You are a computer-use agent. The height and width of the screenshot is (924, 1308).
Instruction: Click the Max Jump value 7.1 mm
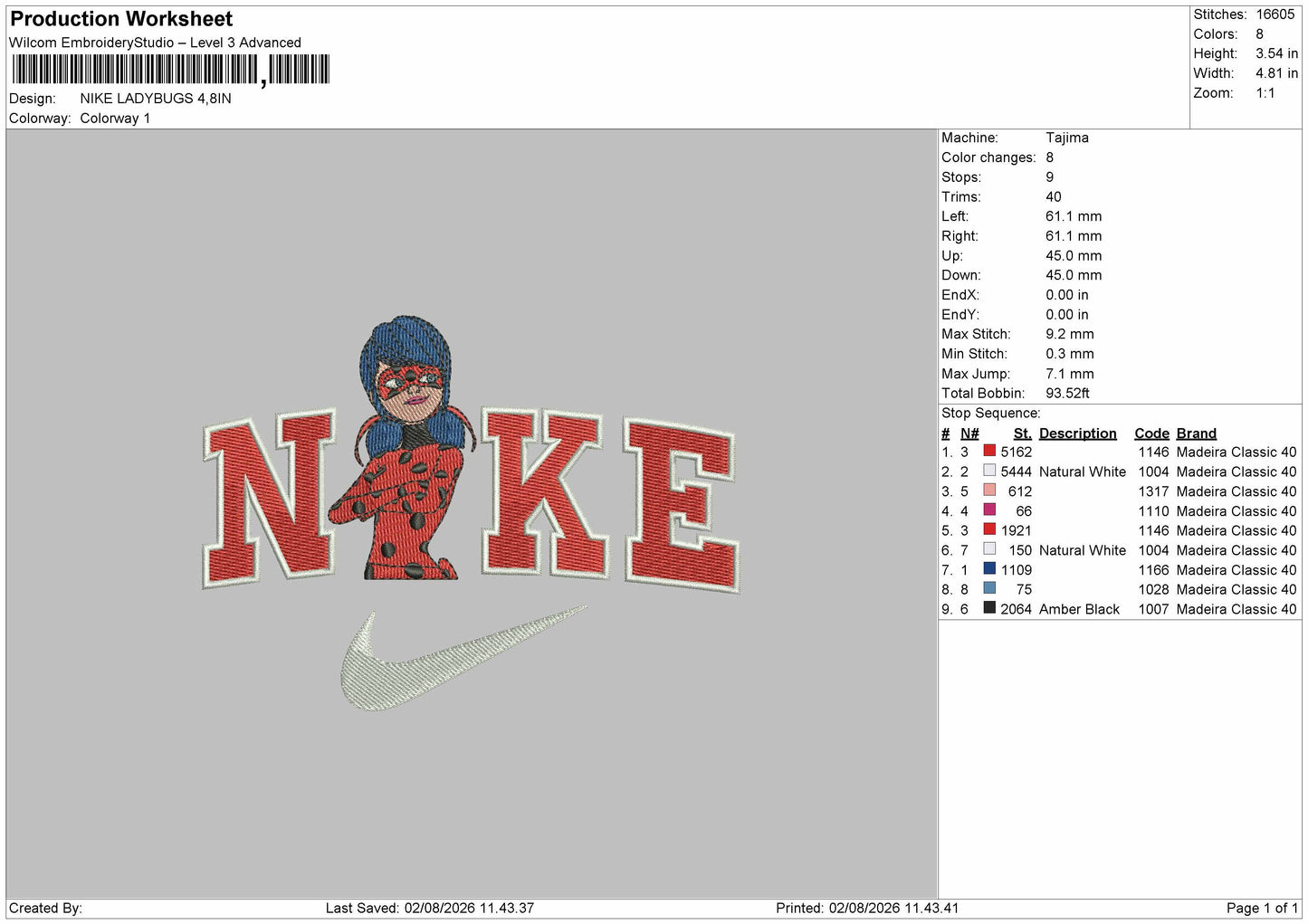[1070, 374]
